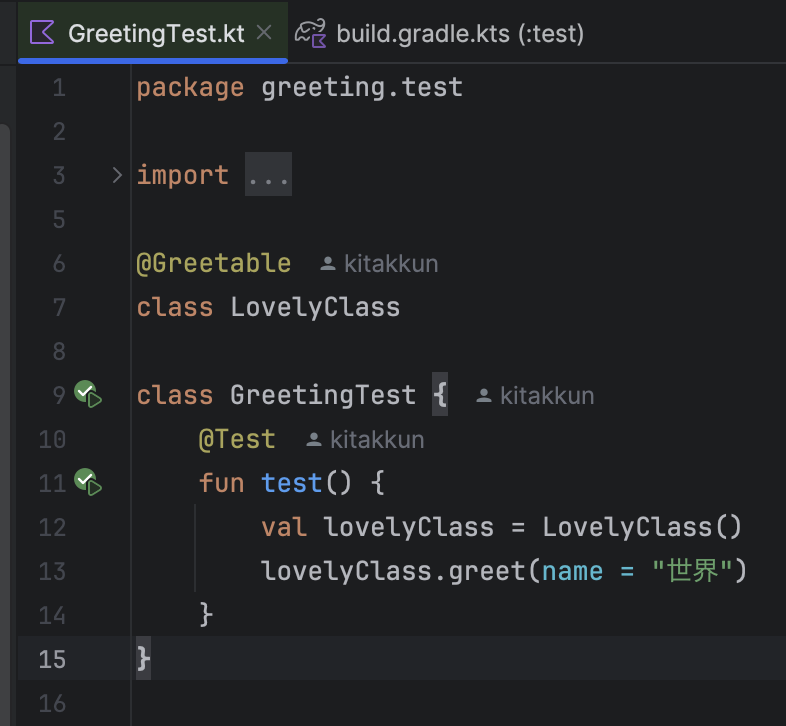The height and width of the screenshot is (726, 786).
Task: Click the Gradle elephant icon on build.gradle.kts tab
Action: [x=311, y=33]
